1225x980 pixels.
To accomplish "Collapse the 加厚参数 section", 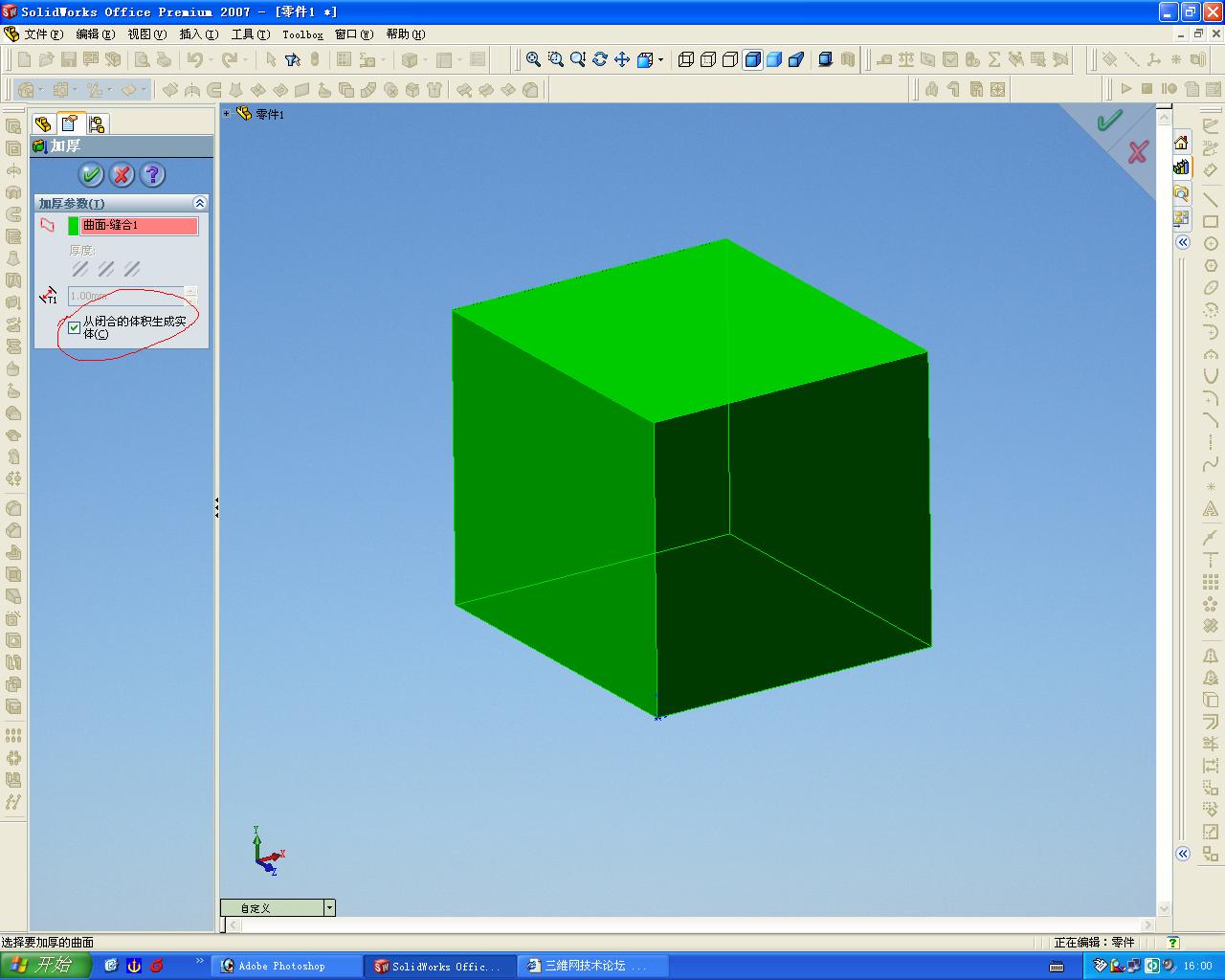I will 199,203.
